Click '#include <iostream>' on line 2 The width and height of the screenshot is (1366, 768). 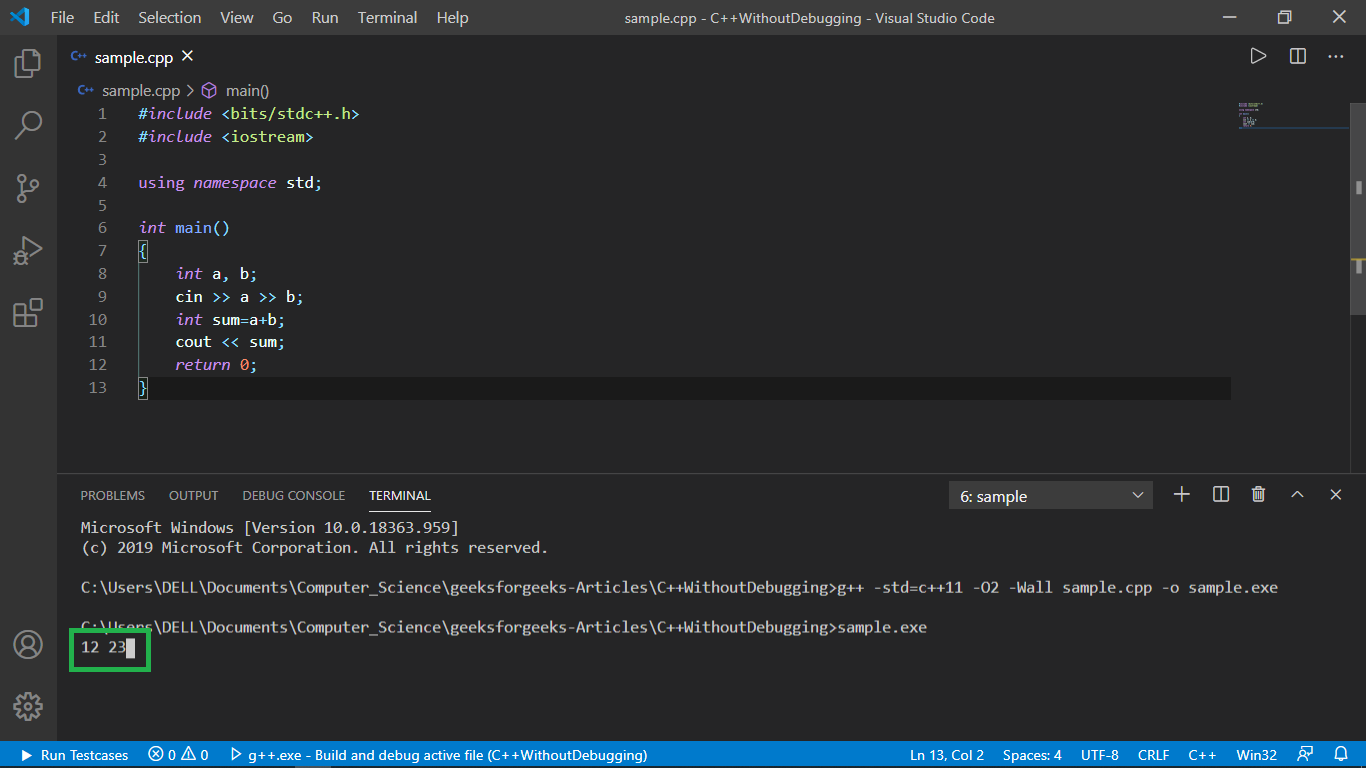[x=226, y=137]
